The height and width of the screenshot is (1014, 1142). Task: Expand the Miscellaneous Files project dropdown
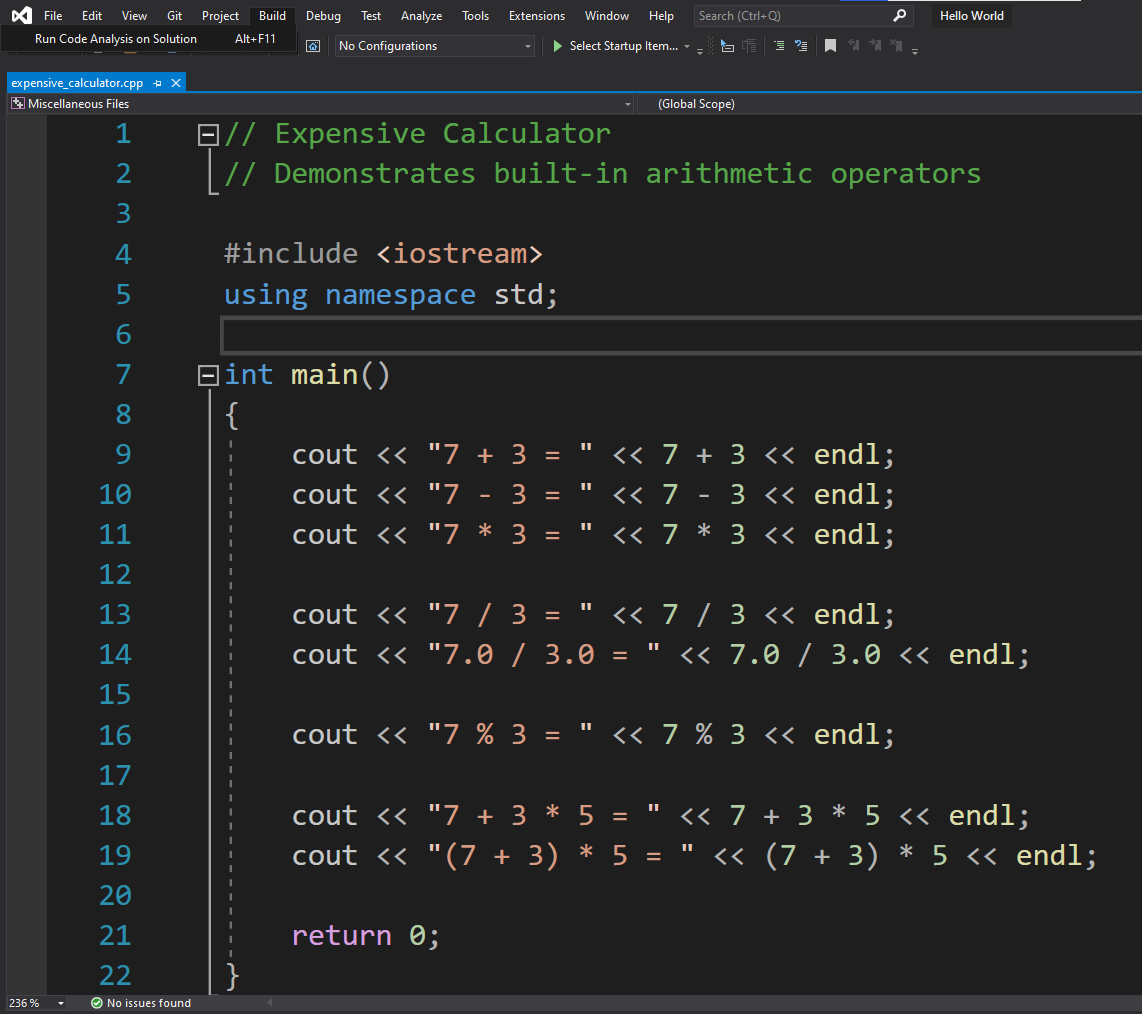(628, 104)
